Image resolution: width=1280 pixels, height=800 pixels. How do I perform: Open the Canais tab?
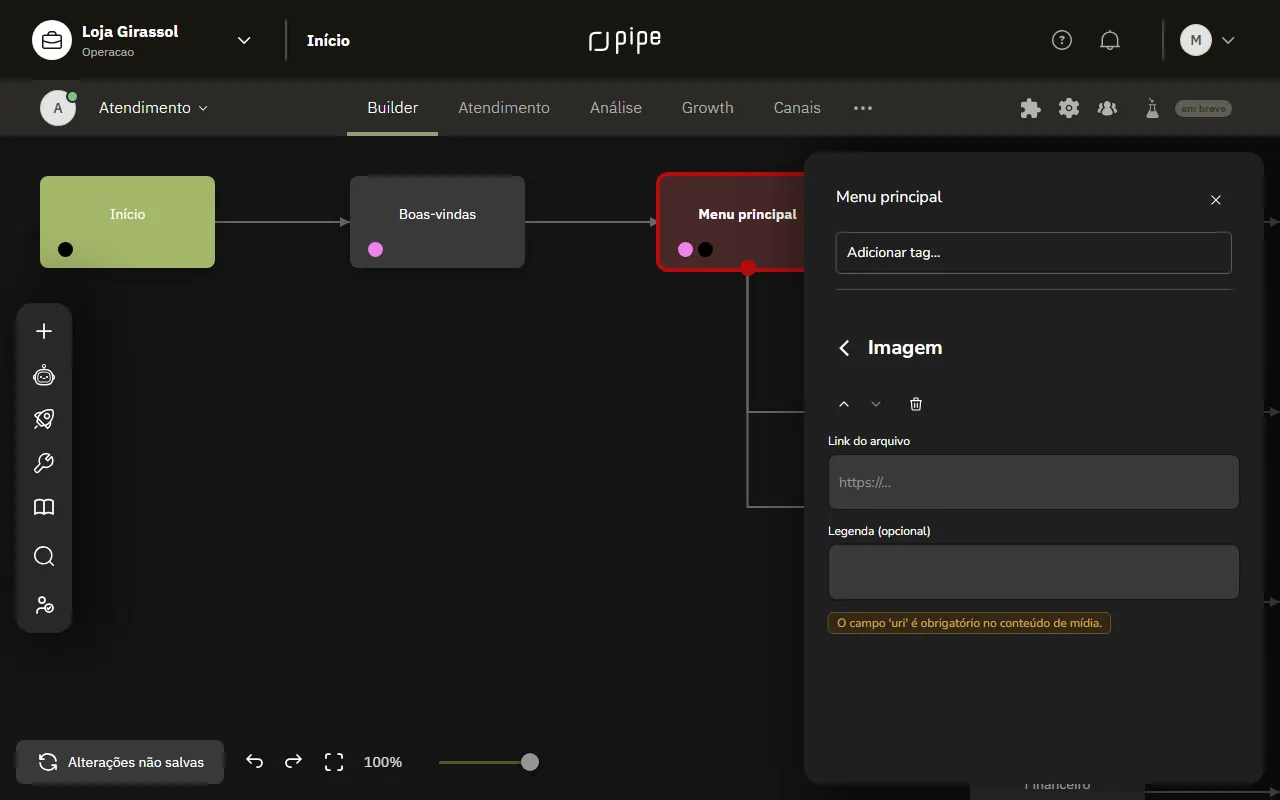[797, 108]
